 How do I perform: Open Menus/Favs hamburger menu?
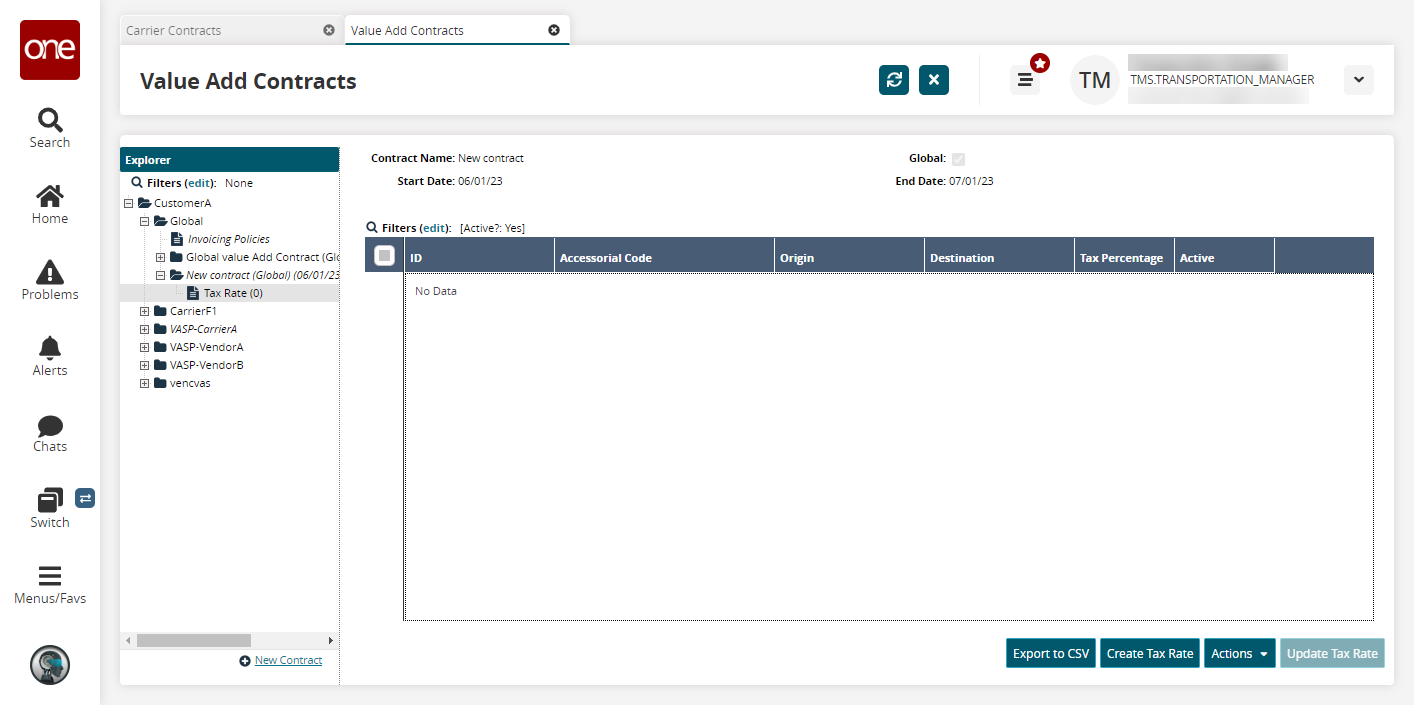[x=50, y=585]
